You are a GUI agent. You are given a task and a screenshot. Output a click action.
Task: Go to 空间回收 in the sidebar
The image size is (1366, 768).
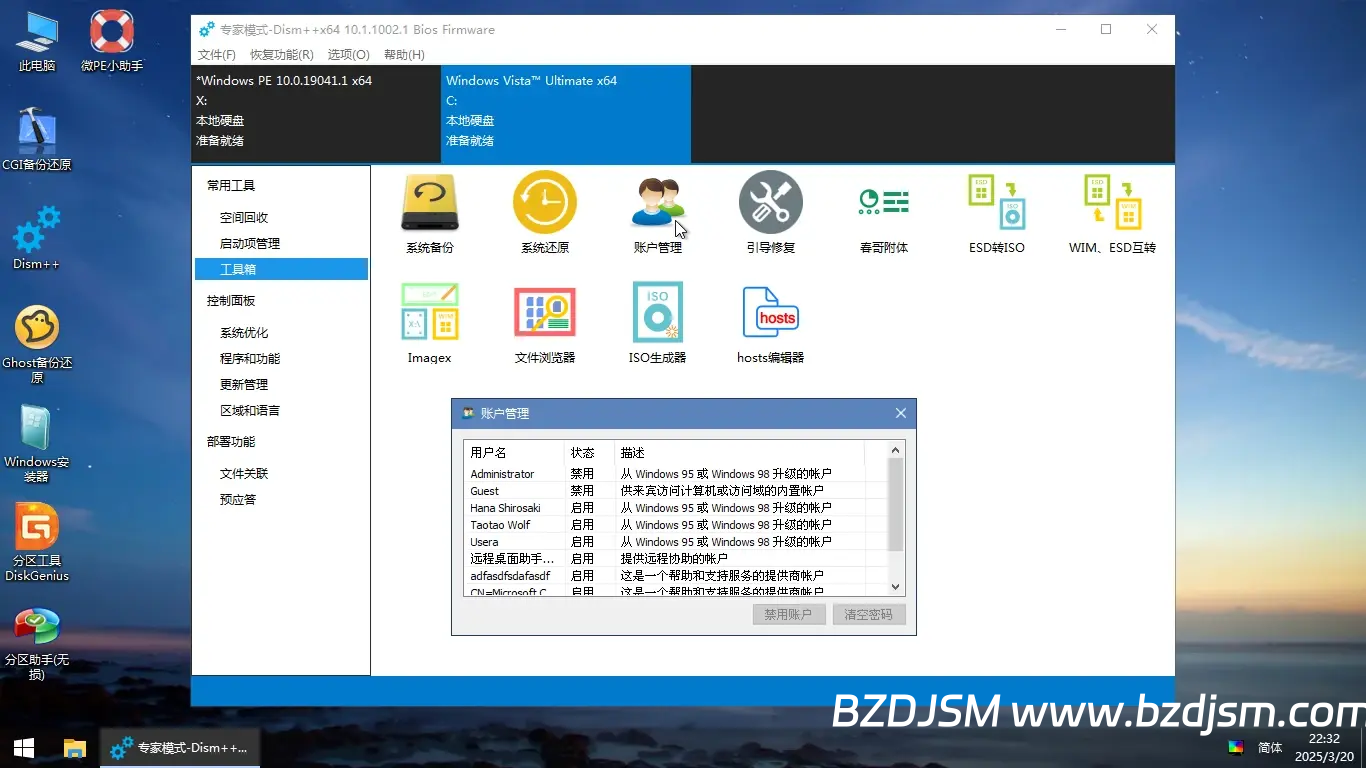click(244, 217)
